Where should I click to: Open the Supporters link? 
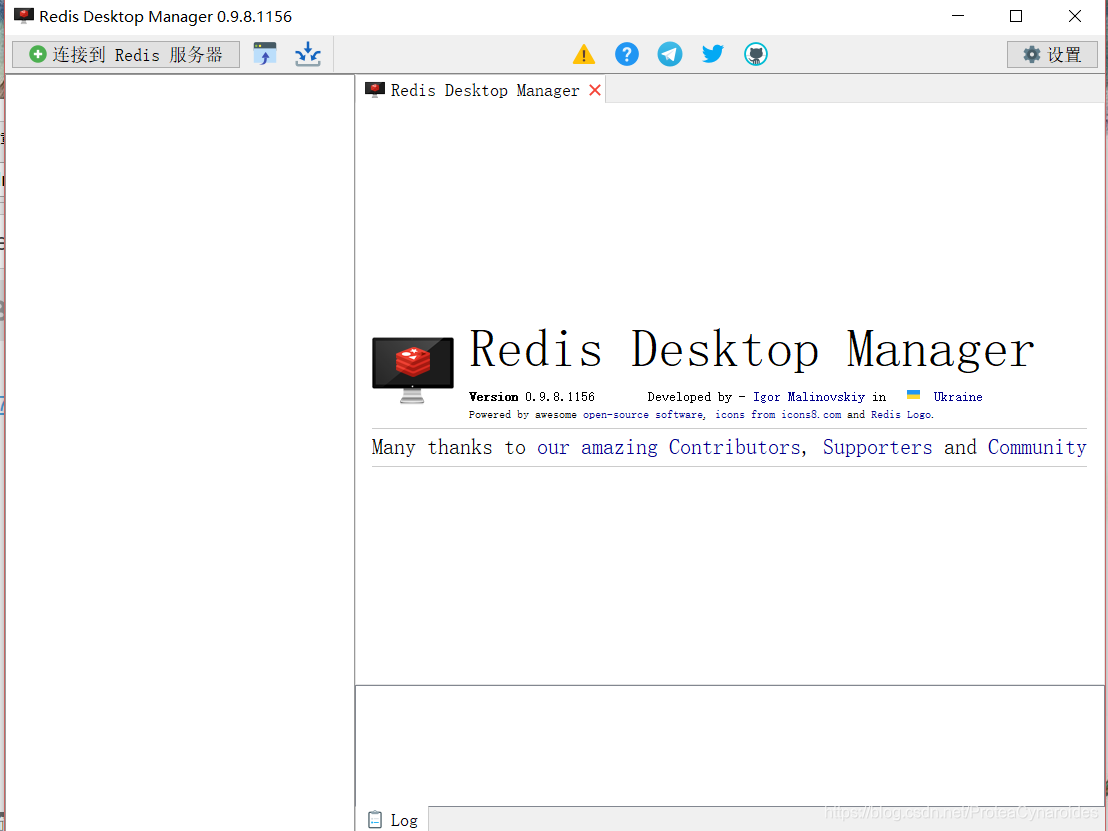click(878, 447)
